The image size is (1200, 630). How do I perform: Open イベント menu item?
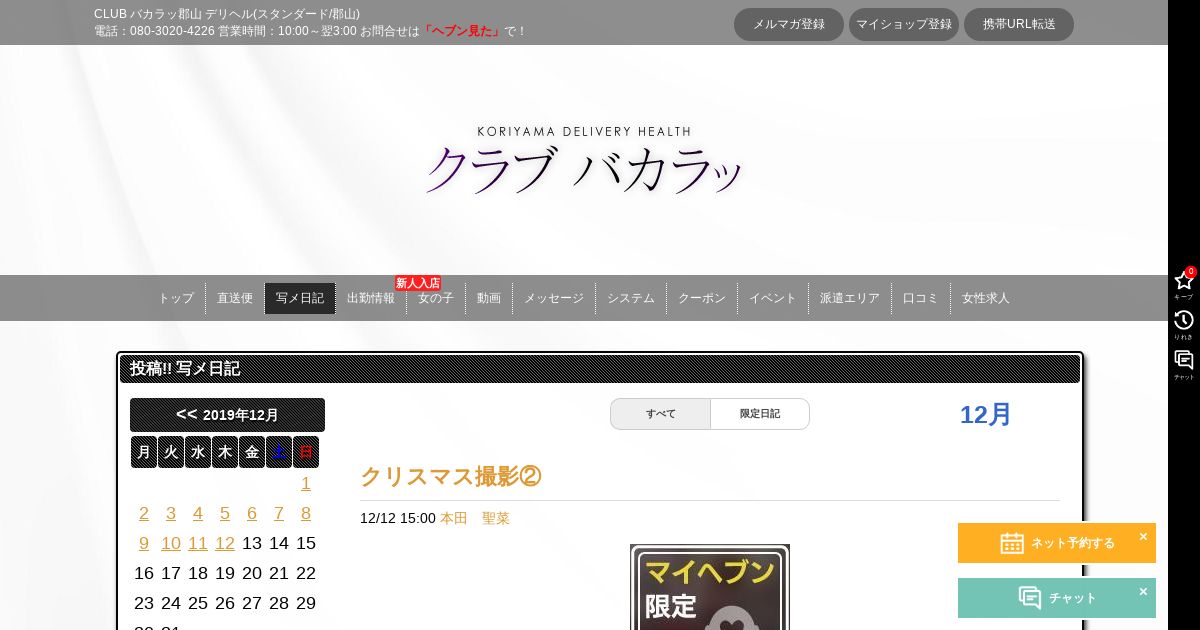click(773, 298)
